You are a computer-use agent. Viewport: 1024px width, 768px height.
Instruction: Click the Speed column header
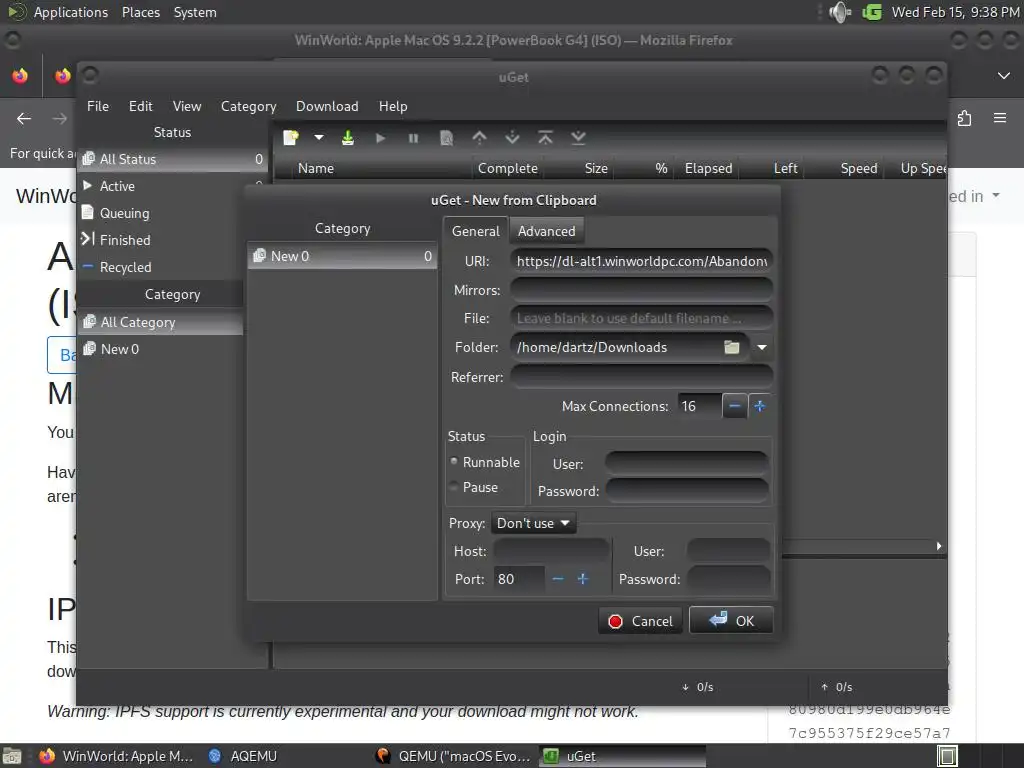pos(844,168)
